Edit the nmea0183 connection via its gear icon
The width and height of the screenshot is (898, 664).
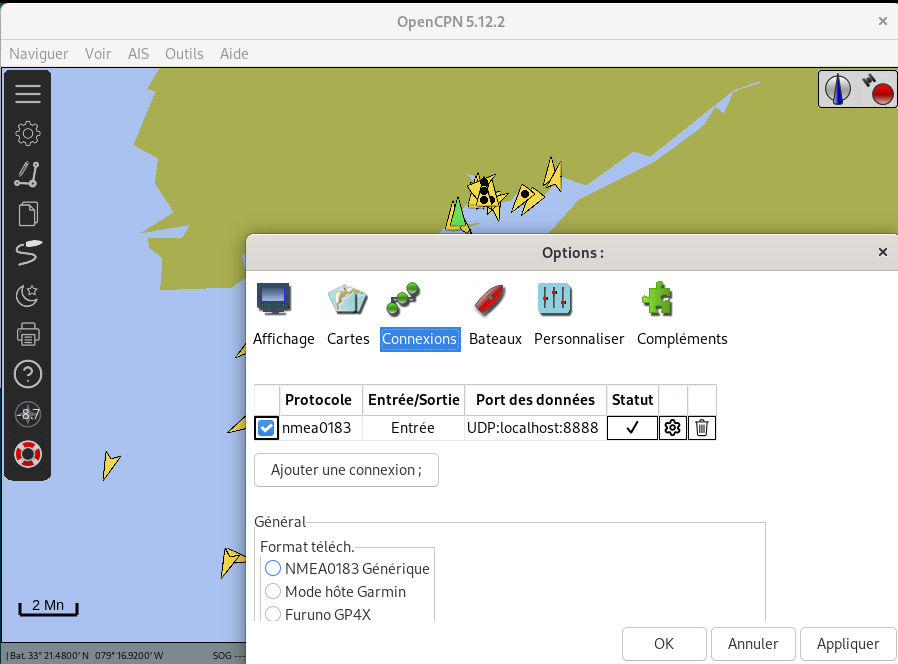pyautogui.click(x=671, y=428)
